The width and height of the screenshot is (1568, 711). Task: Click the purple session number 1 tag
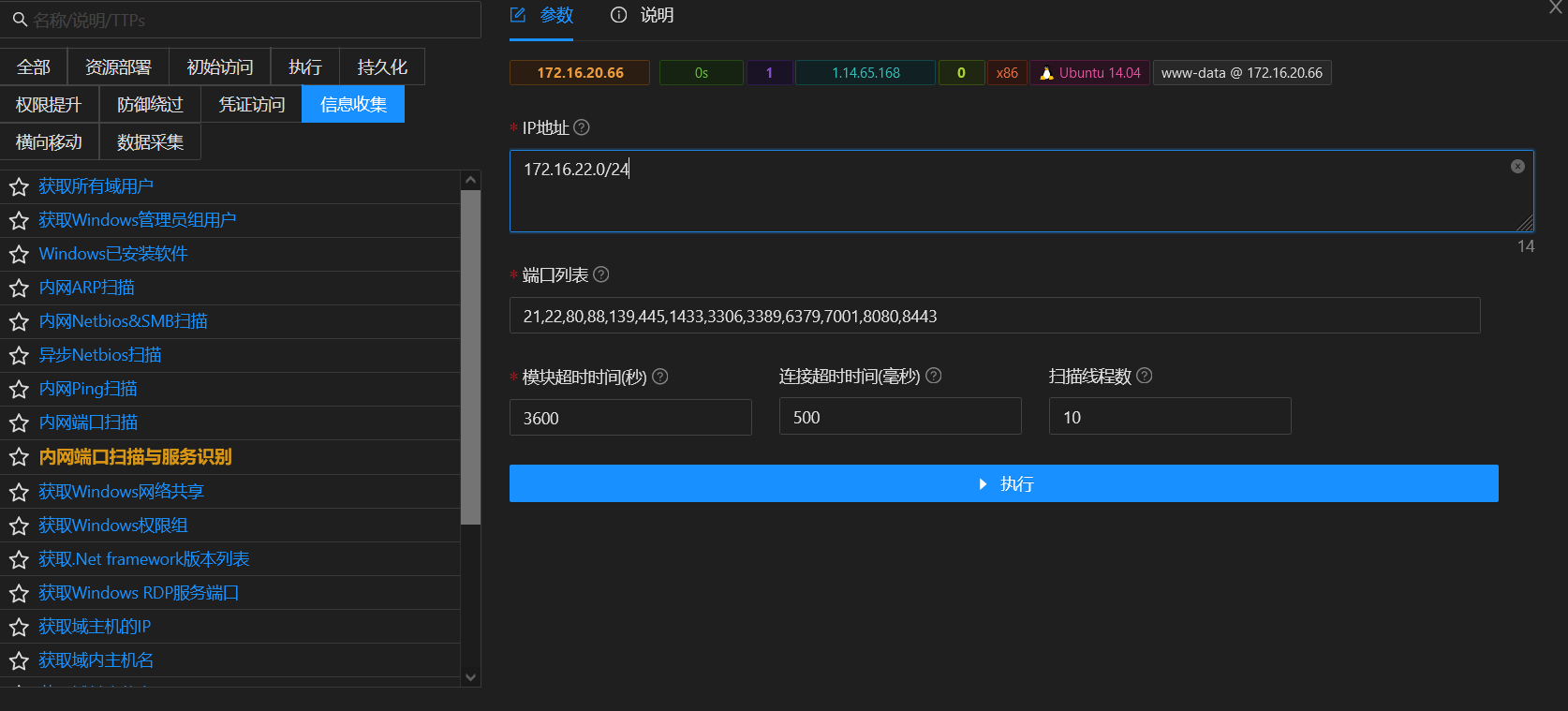click(x=770, y=73)
